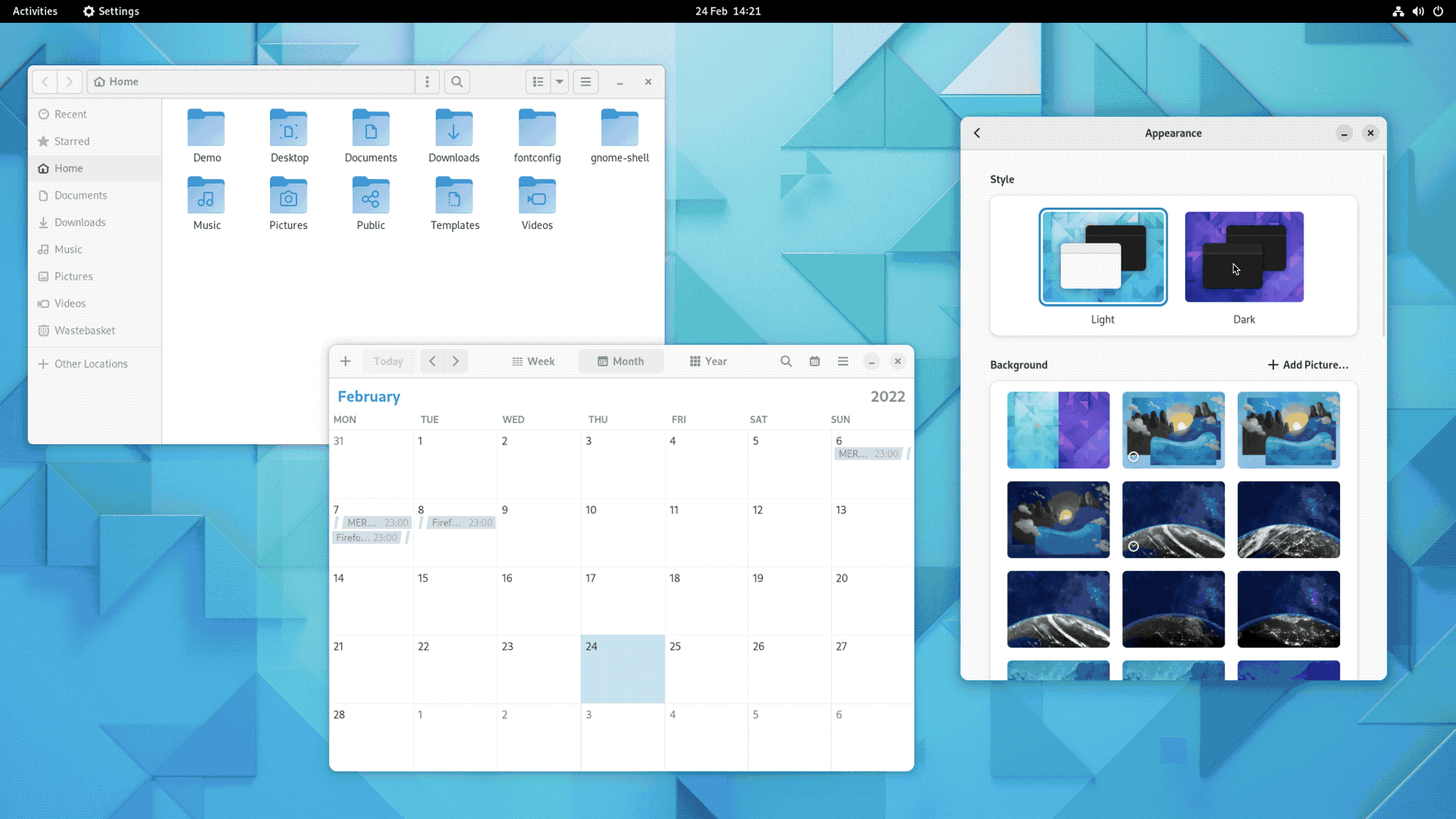The image size is (1456, 819).
Task: Click the search icon in Files toolbar
Action: (x=457, y=82)
